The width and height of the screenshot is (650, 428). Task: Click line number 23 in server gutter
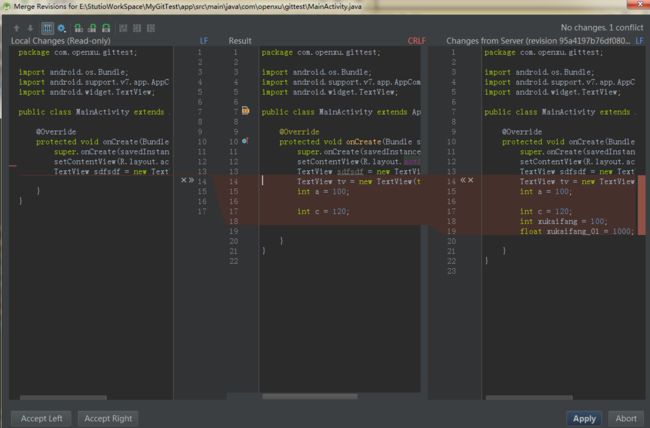coord(451,271)
